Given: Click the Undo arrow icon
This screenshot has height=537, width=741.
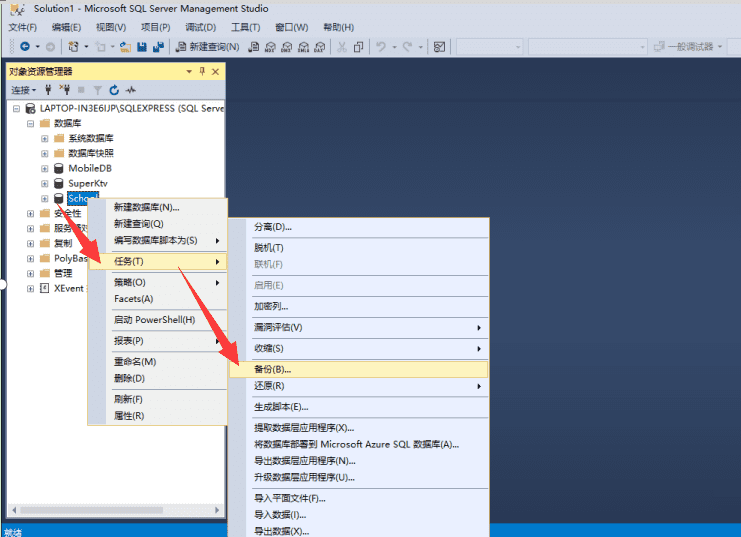Looking at the screenshot, I should [x=381, y=46].
